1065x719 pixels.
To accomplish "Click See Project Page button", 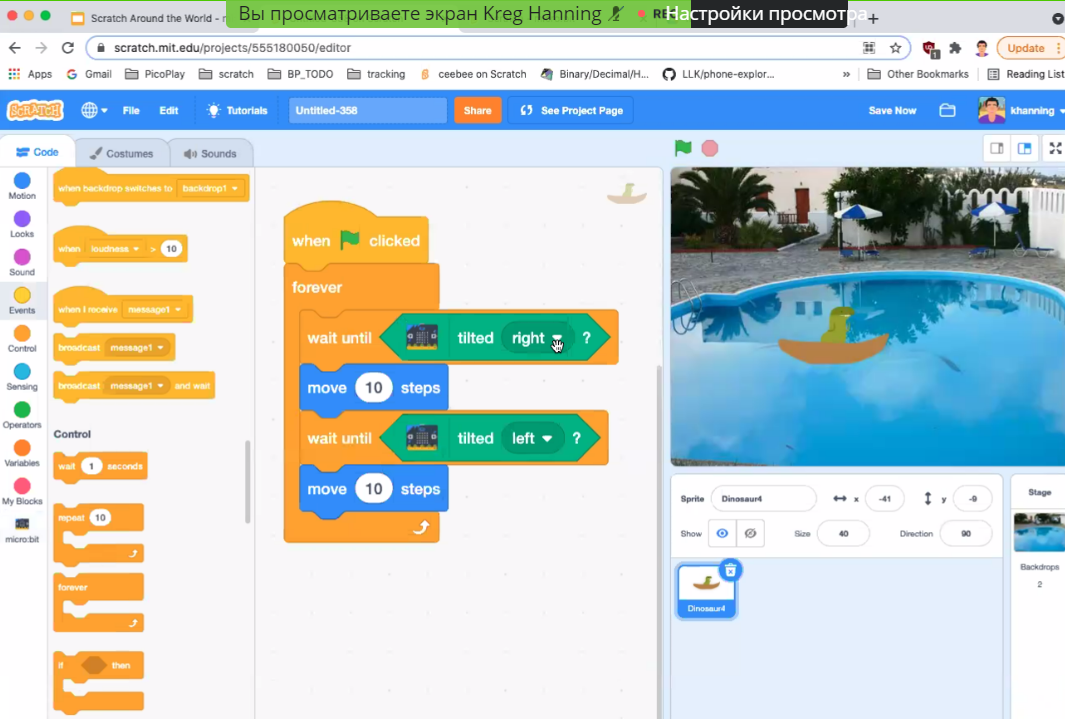I will 571,110.
